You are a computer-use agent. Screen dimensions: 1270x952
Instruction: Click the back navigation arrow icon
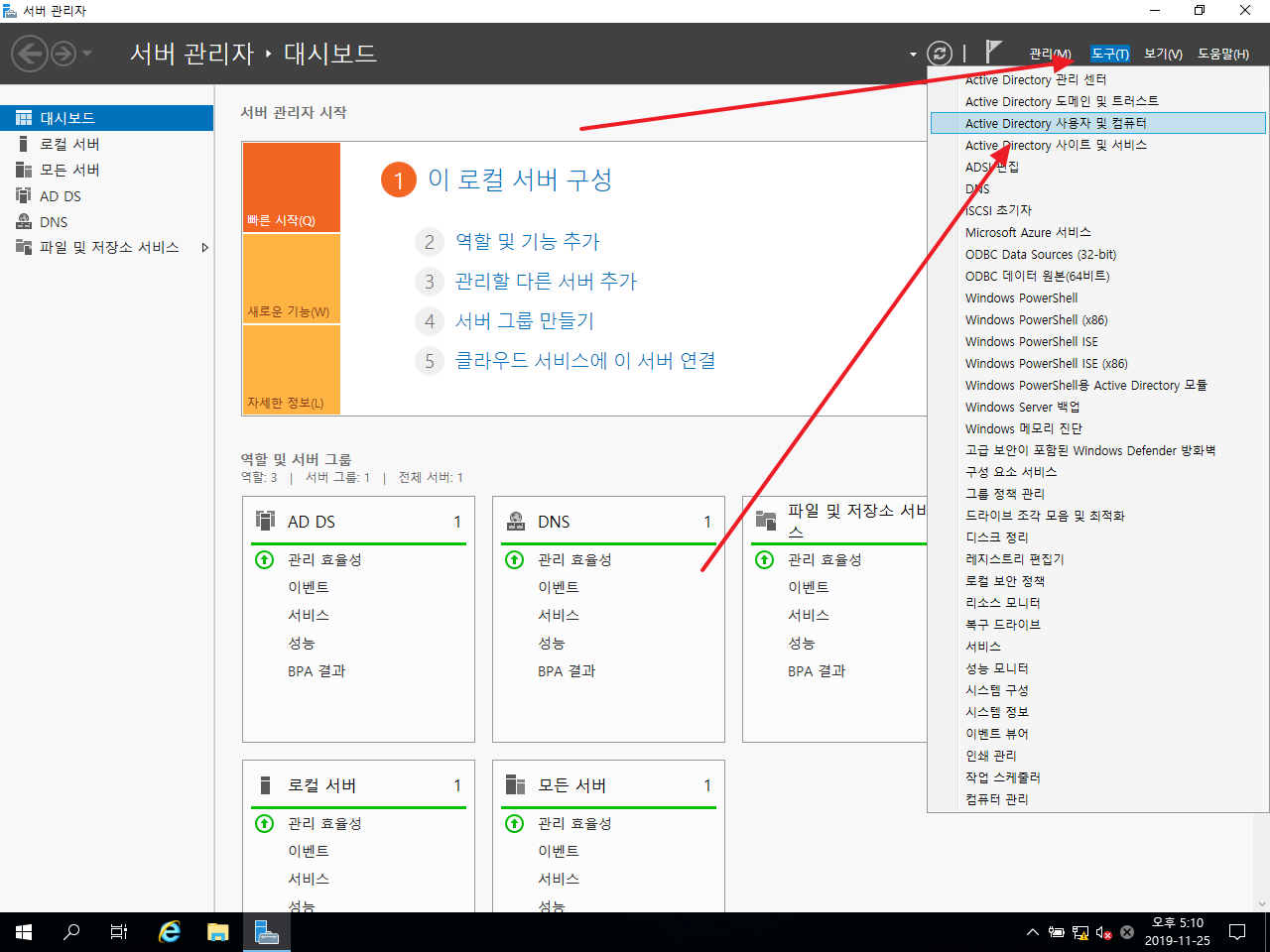[30, 54]
